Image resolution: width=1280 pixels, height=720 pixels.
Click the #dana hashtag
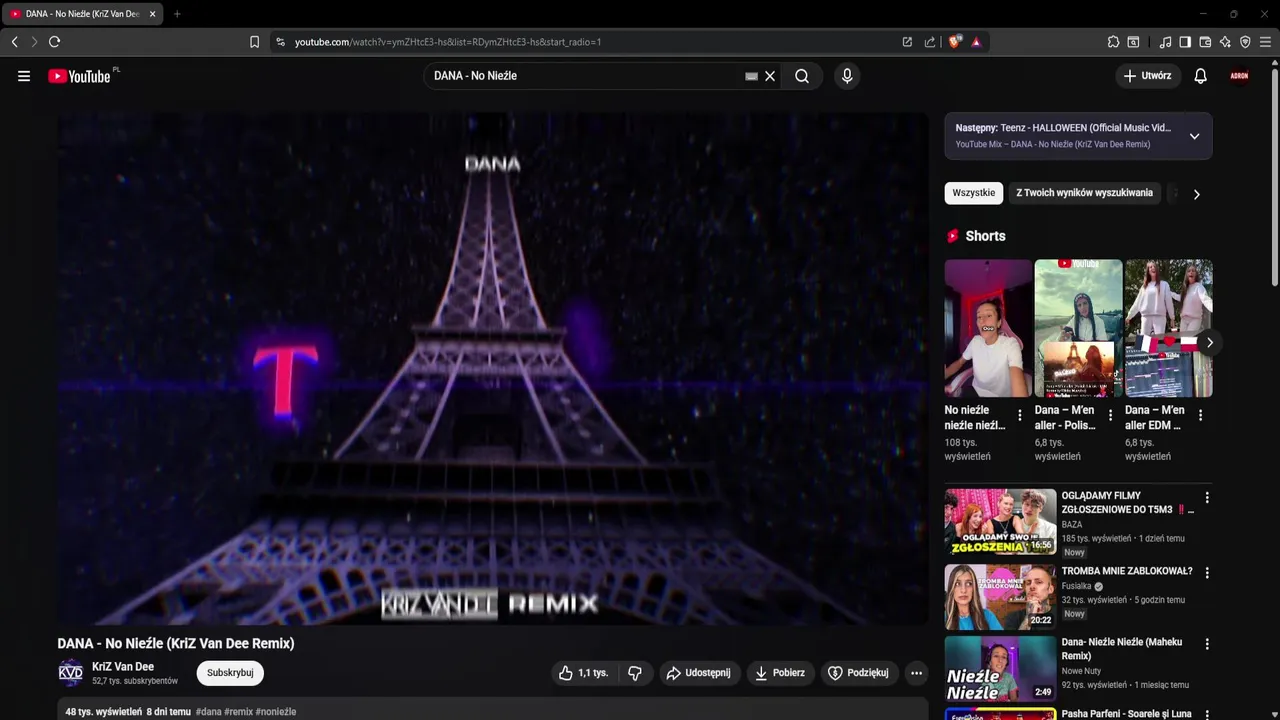(x=209, y=712)
